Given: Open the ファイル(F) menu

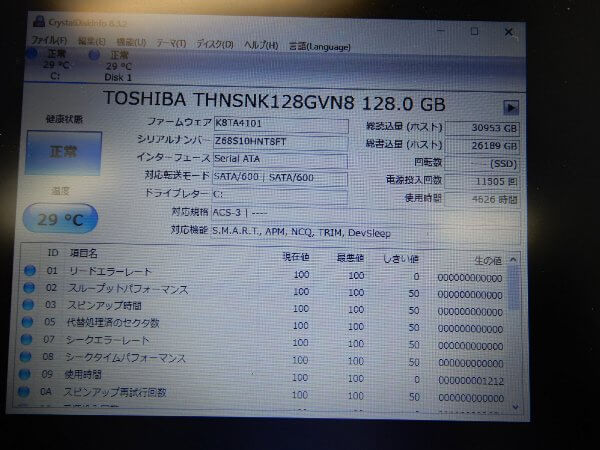Looking at the screenshot, I should tap(49, 40).
